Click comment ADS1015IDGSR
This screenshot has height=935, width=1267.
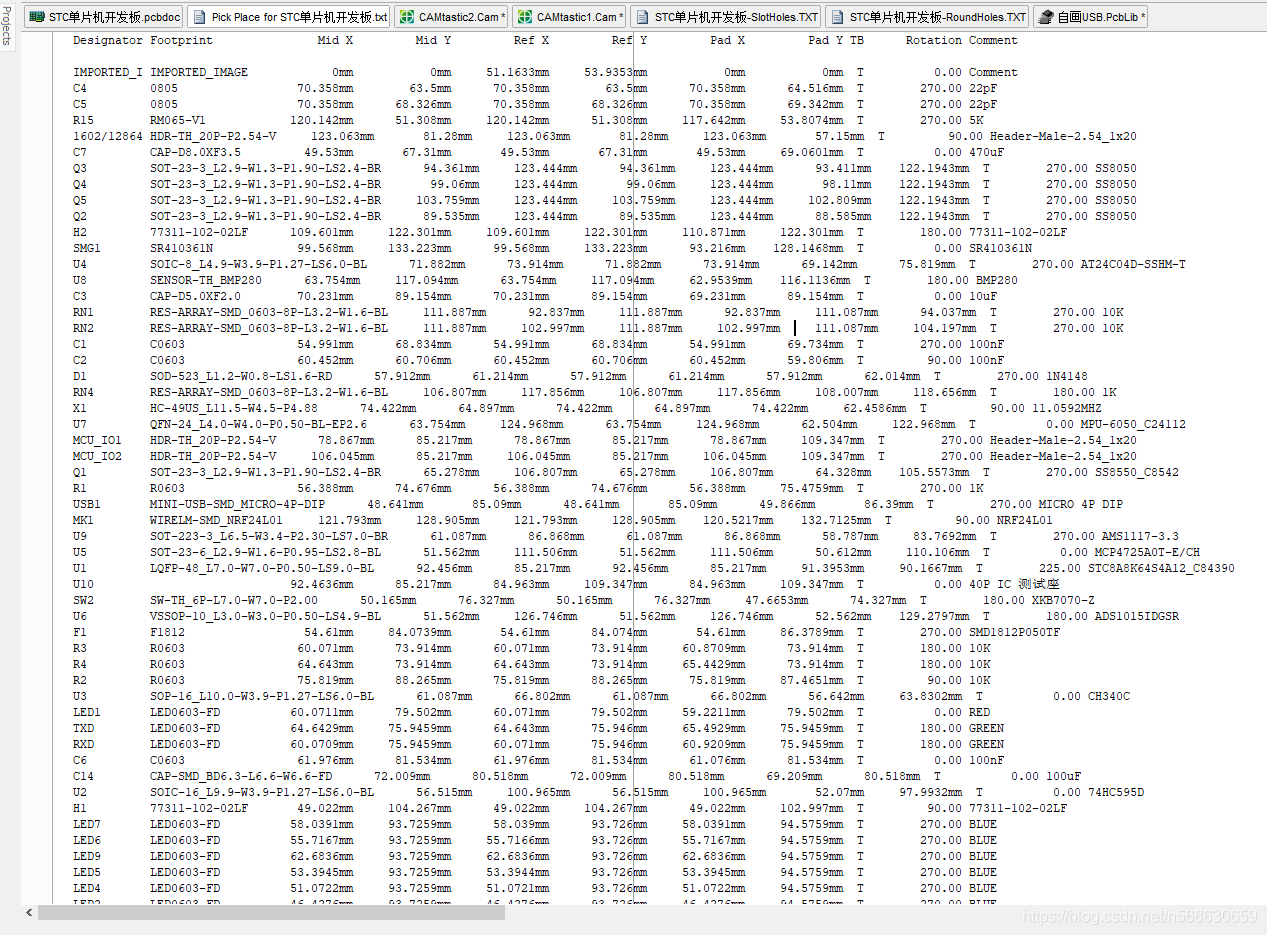coord(1137,616)
